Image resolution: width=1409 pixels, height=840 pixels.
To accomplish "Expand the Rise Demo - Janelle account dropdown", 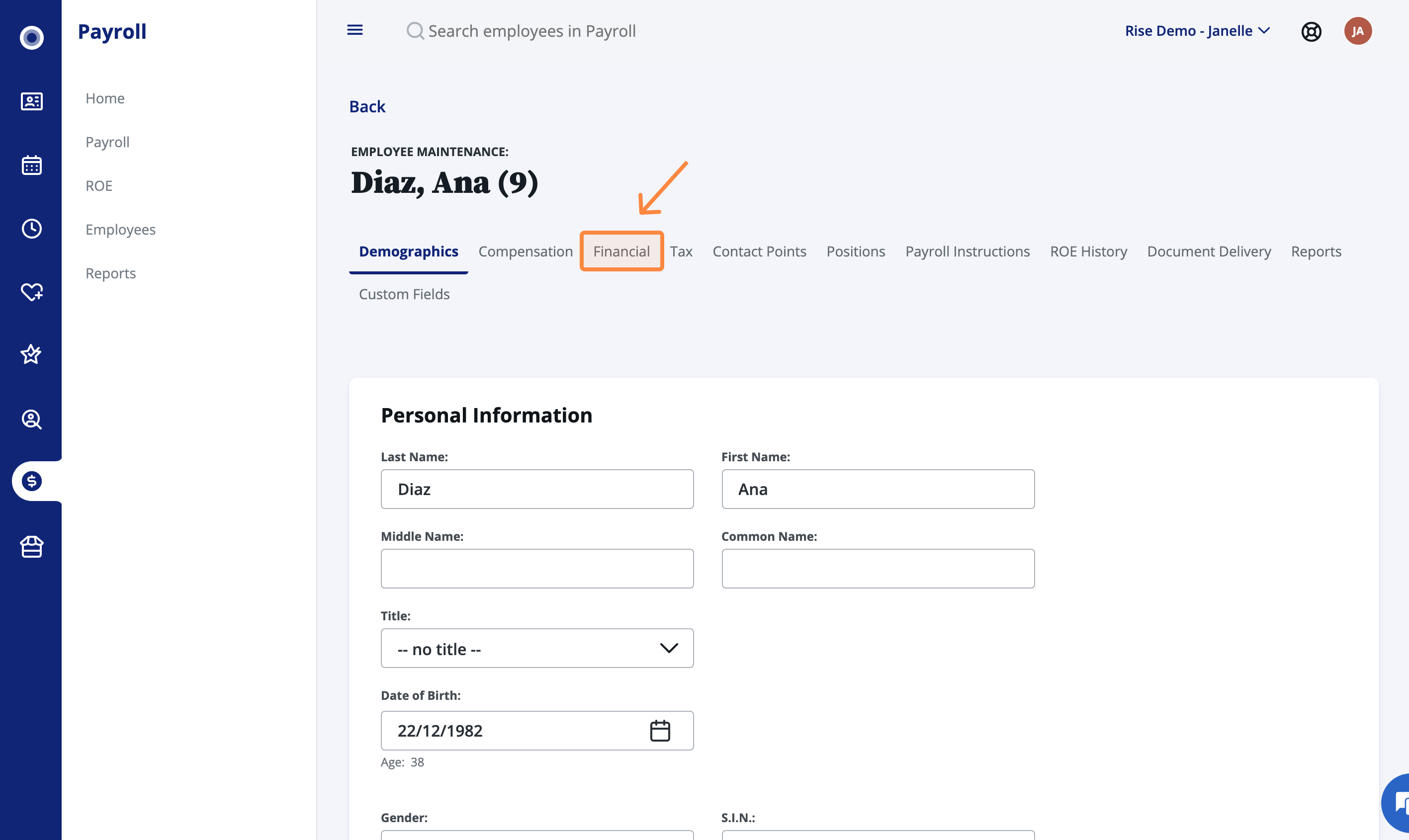I will click(x=1197, y=30).
